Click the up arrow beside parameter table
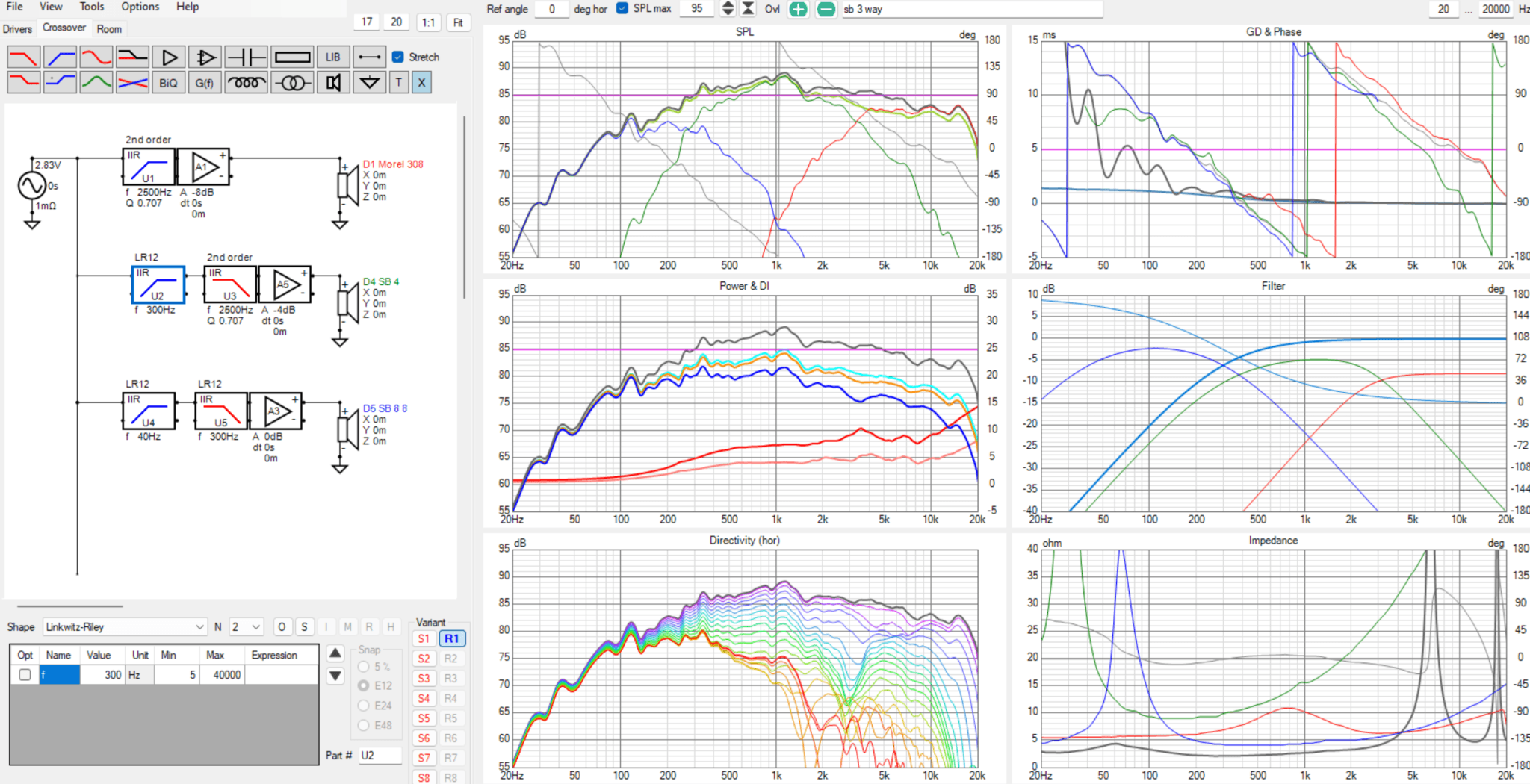1530x784 pixels. (335, 653)
